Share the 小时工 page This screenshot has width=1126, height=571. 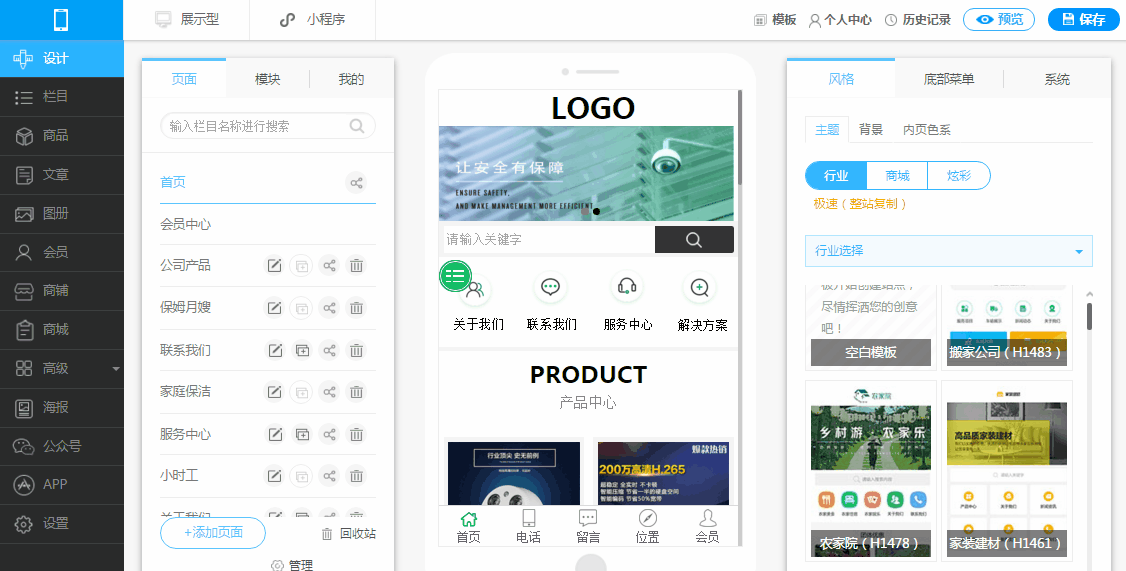pyautogui.click(x=329, y=475)
